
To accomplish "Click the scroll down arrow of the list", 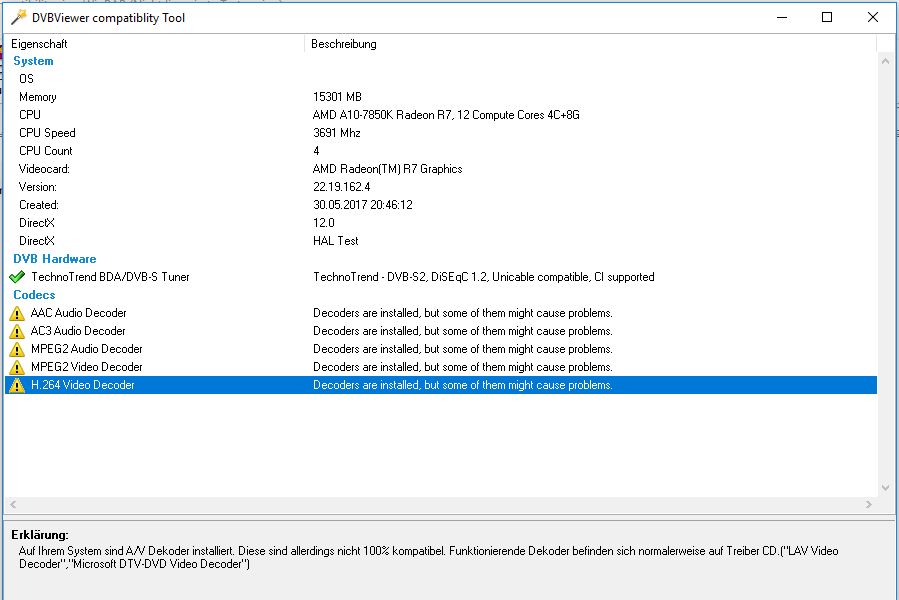I will tap(885, 488).
